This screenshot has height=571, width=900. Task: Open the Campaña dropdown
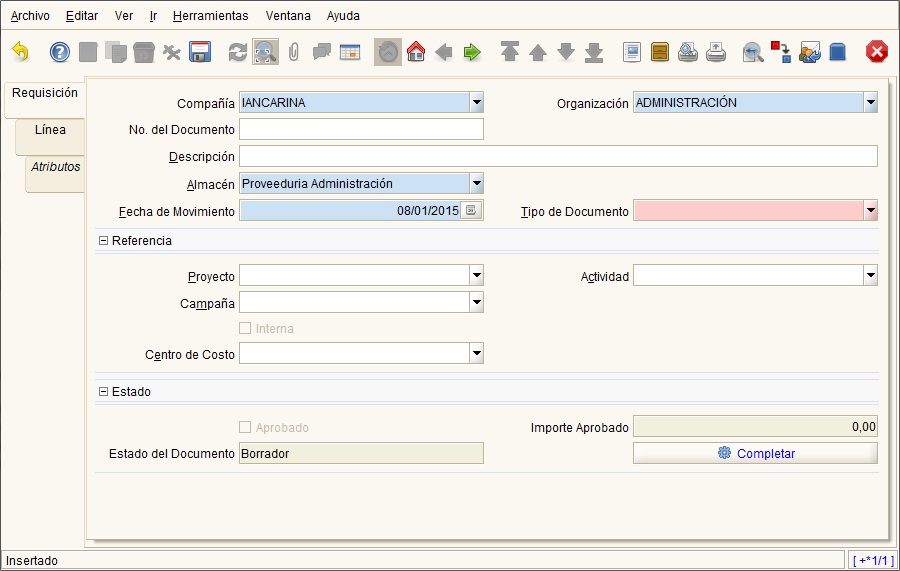tap(476, 302)
